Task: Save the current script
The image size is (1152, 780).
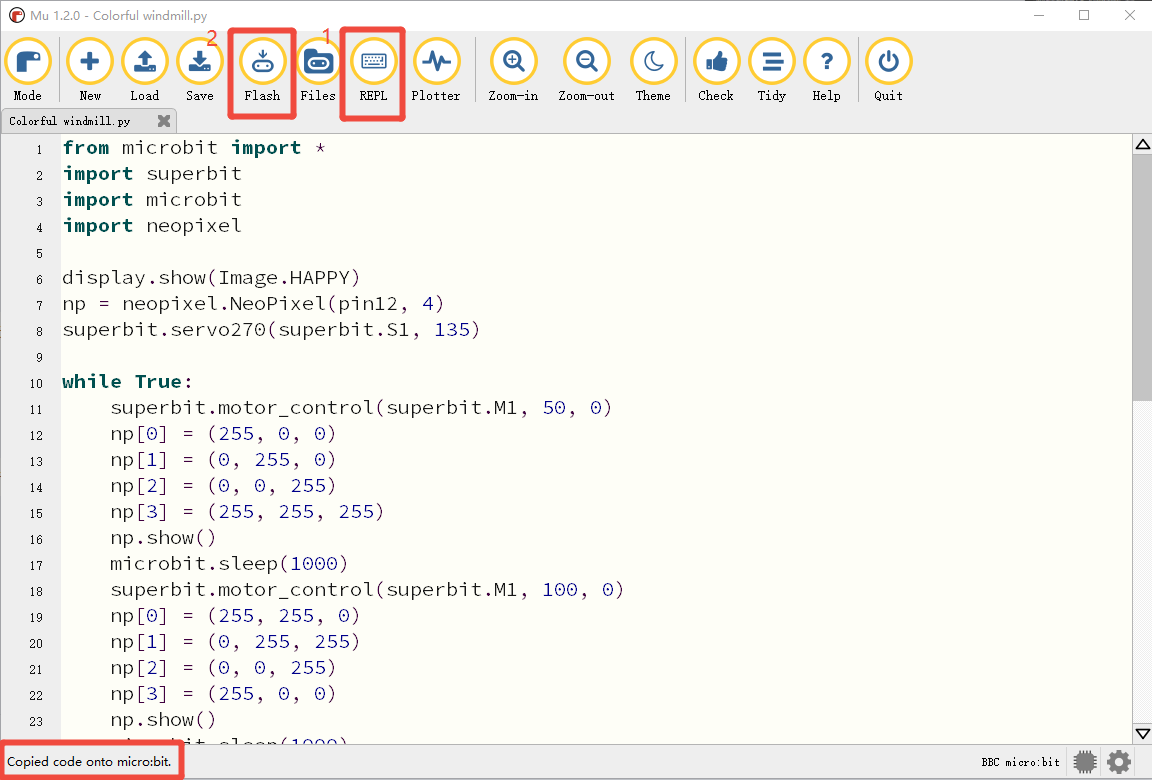Action: click(x=199, y=71)
